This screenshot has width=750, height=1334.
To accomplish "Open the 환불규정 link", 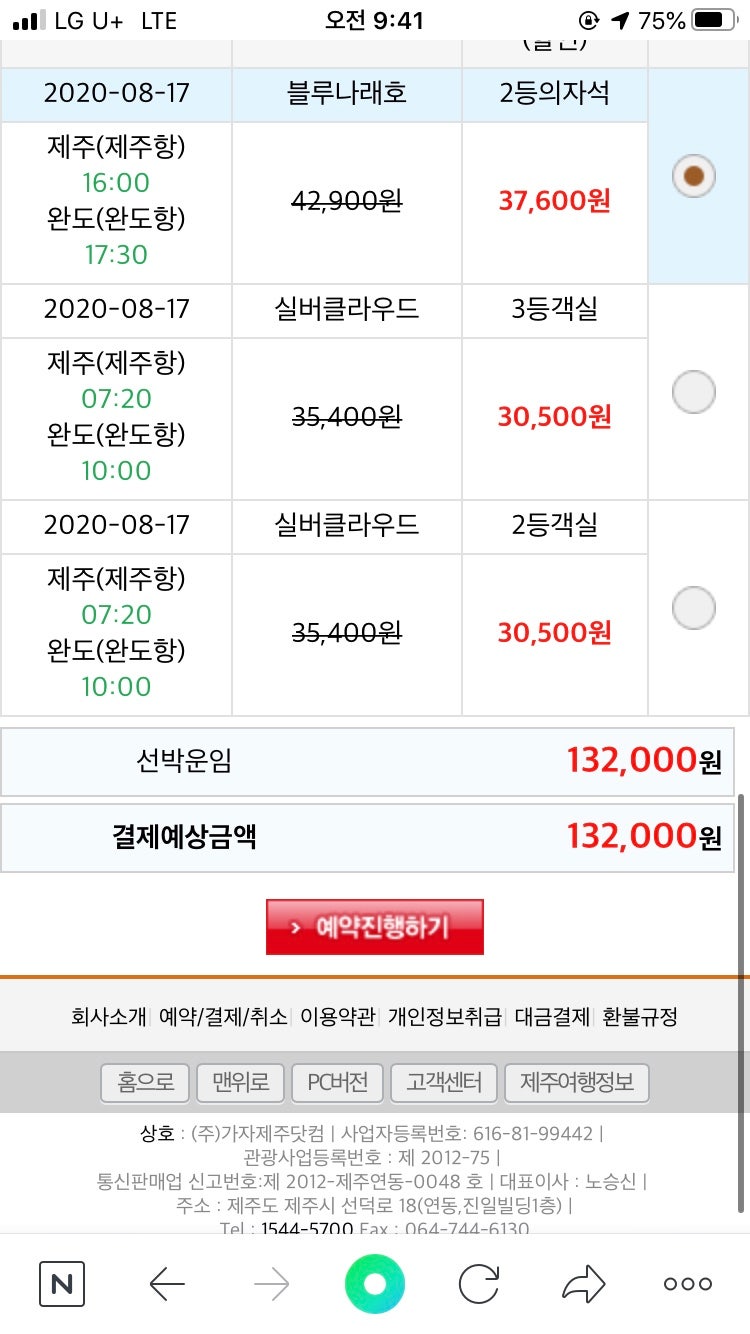I will [640, 1017].
